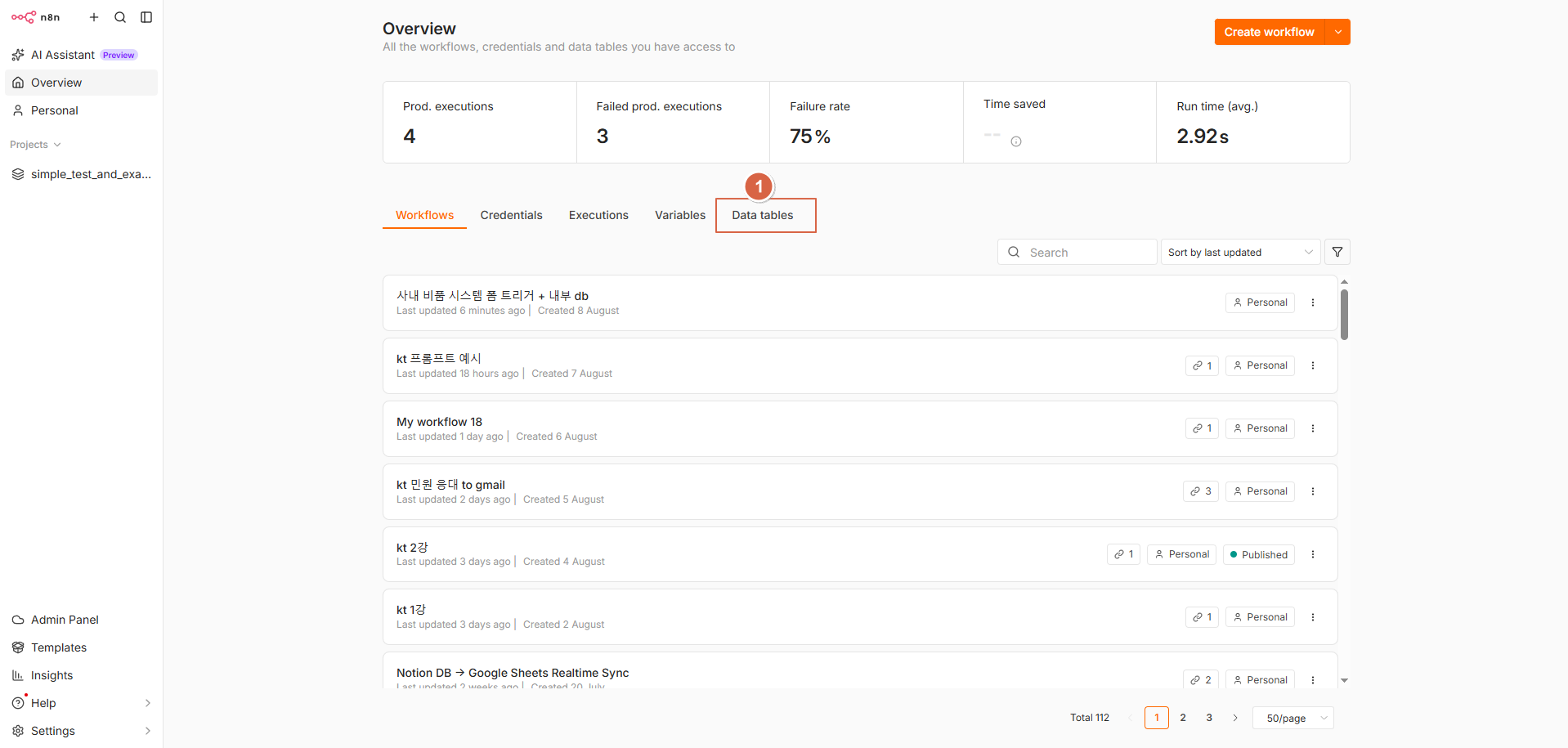Open the Personal section in sidebar
1568x748 pixels.
81,110
